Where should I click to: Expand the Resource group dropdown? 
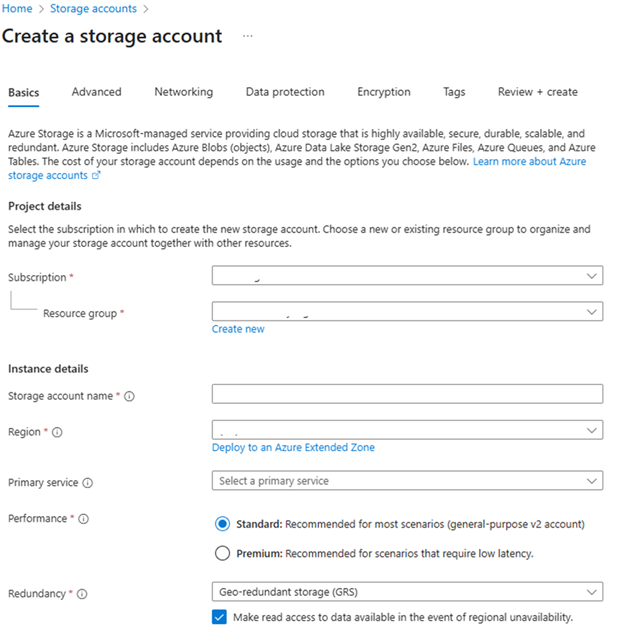click(407, 312)
